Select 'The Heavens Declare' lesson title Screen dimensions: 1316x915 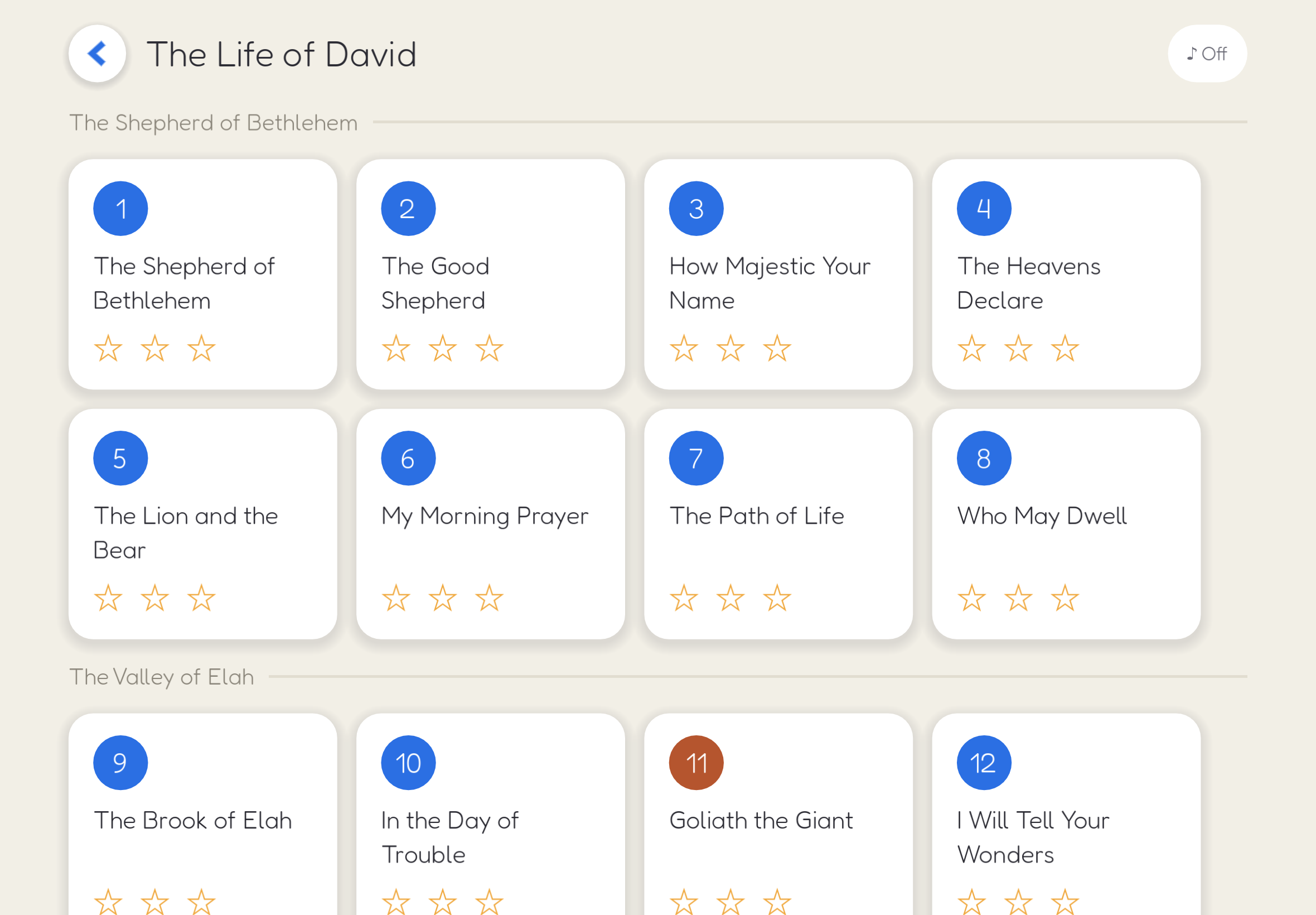point(1029,283)
